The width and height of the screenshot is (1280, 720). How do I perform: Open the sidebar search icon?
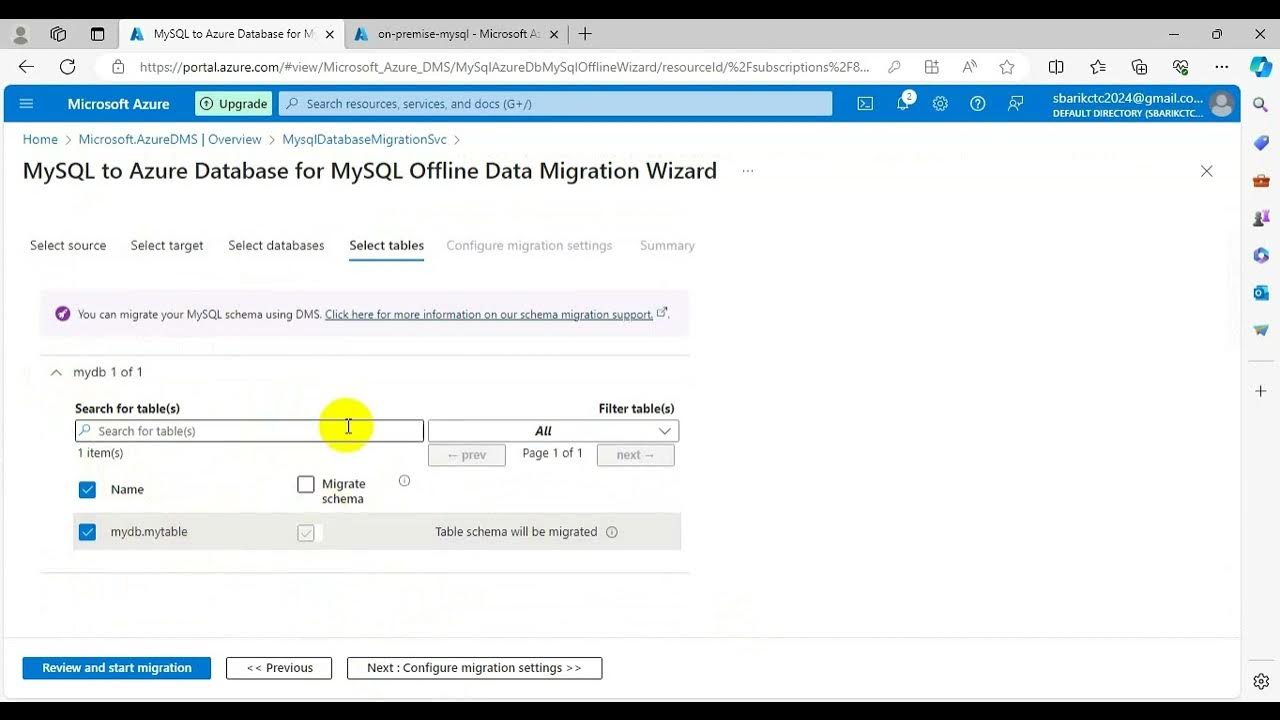coord(1261,105)
